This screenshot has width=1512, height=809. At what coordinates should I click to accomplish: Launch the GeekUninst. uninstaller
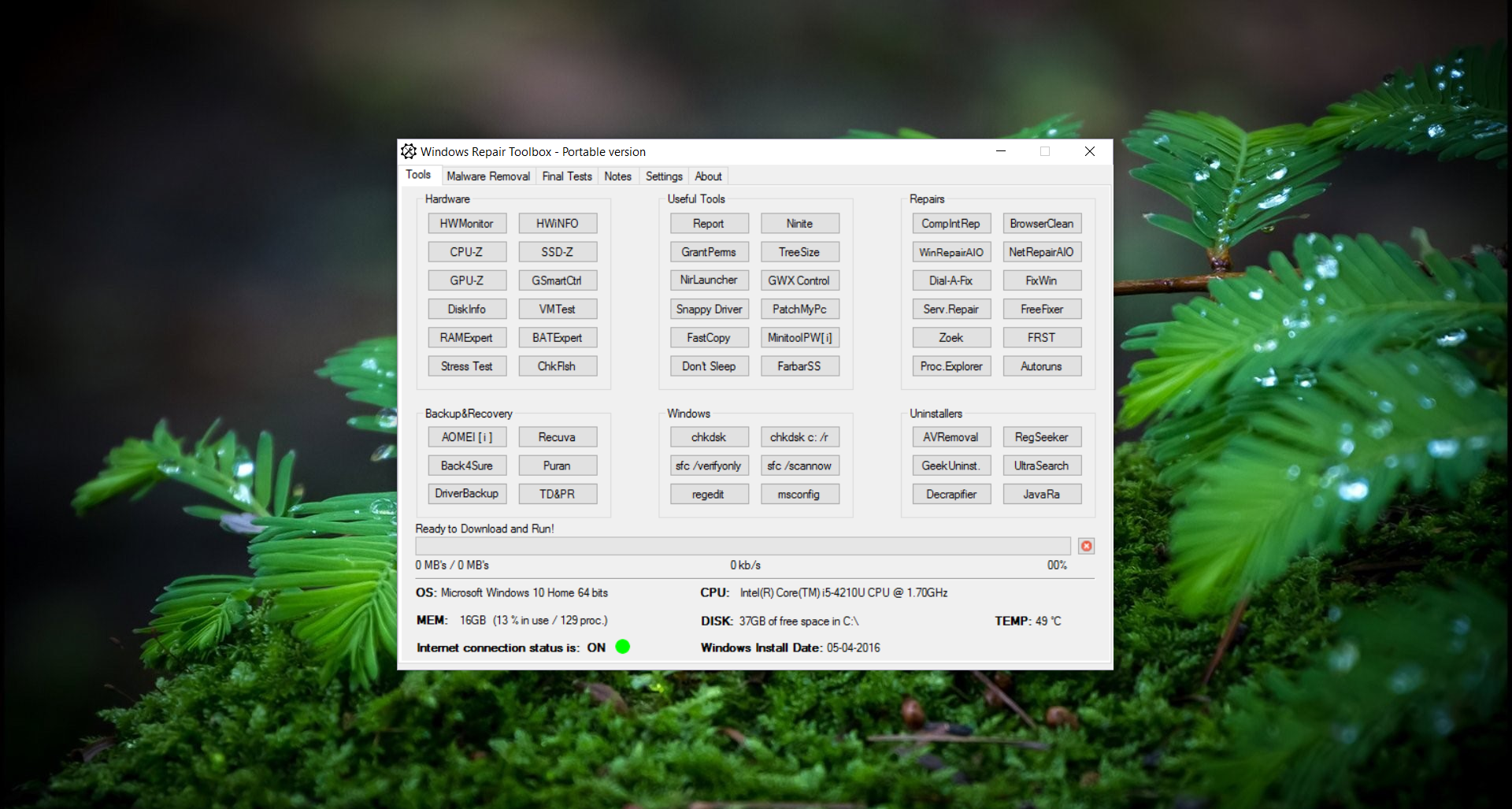951,466
